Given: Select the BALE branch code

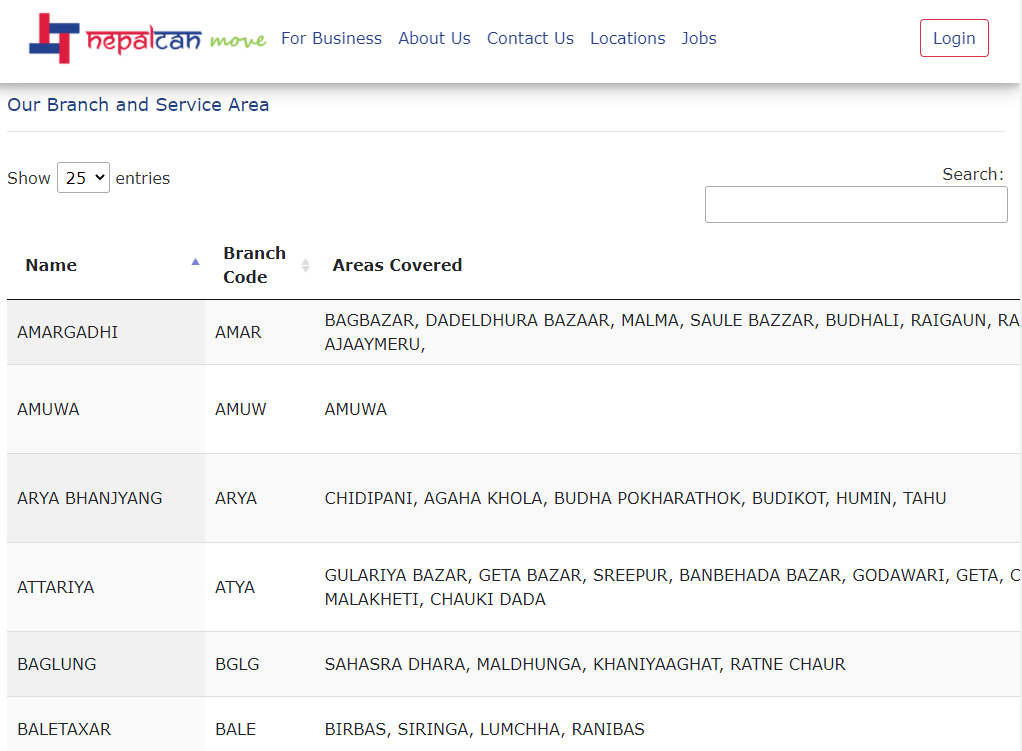Looking at the screenshot, I should 235,729.
